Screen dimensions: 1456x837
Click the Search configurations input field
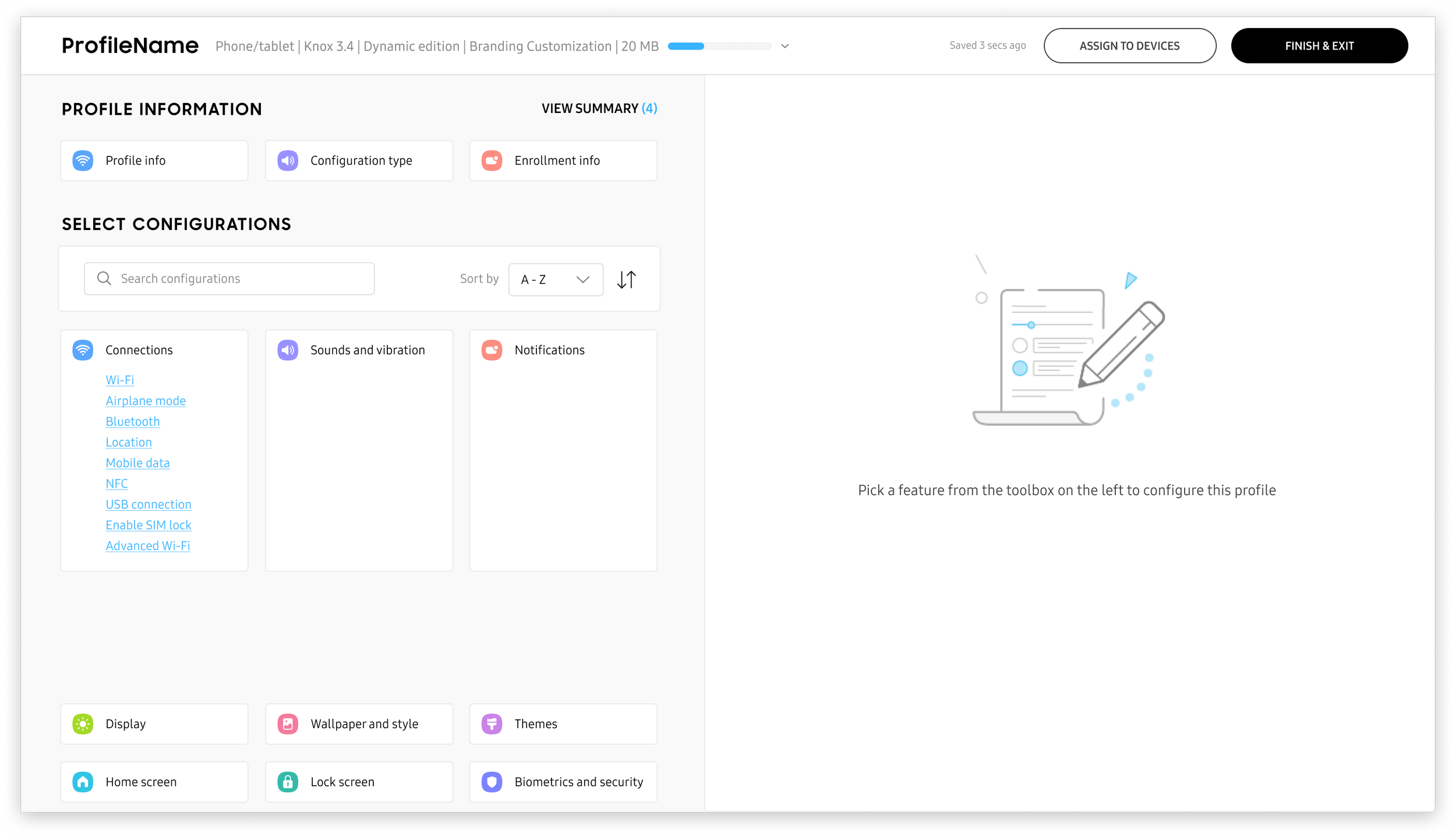[x=239, y=279]
